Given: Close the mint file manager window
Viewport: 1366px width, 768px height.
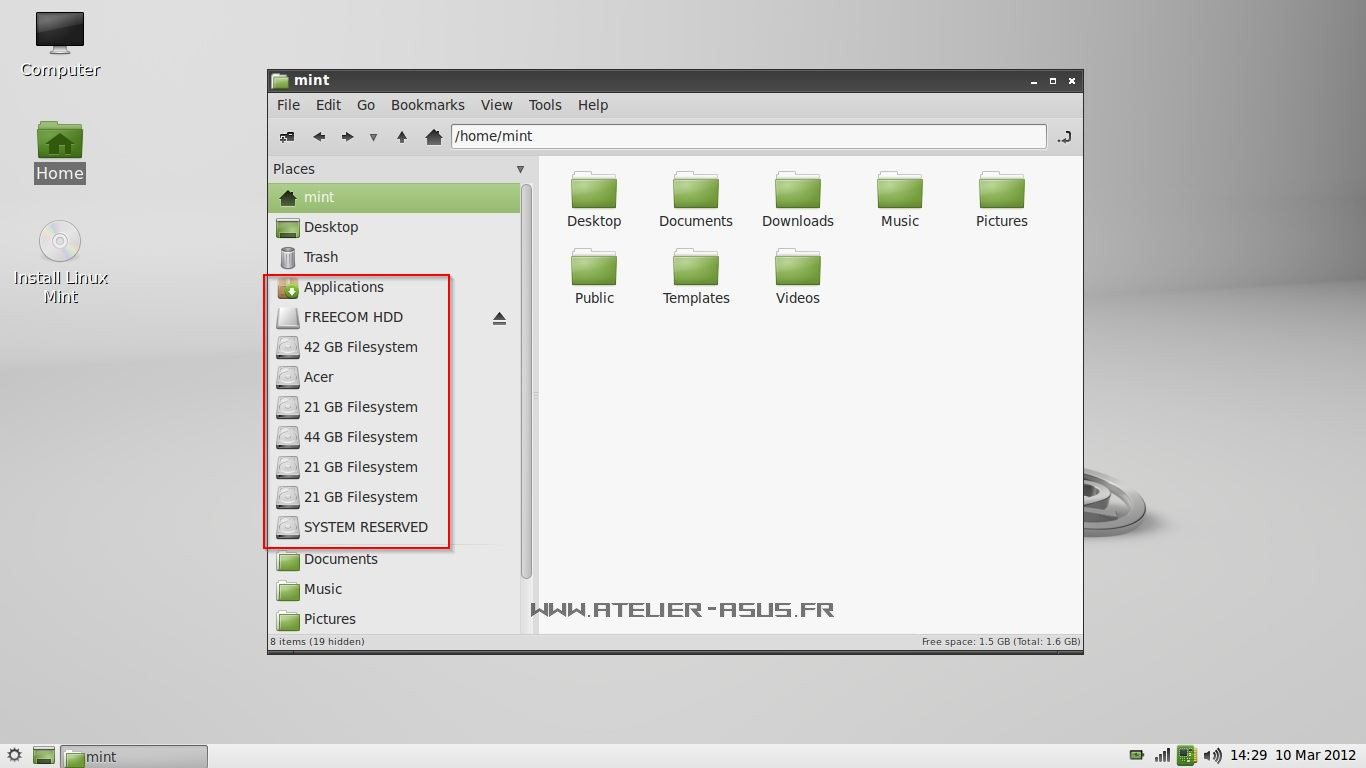Looking at the screenshot, I should pyautogui.click(x=1072, y=81).
